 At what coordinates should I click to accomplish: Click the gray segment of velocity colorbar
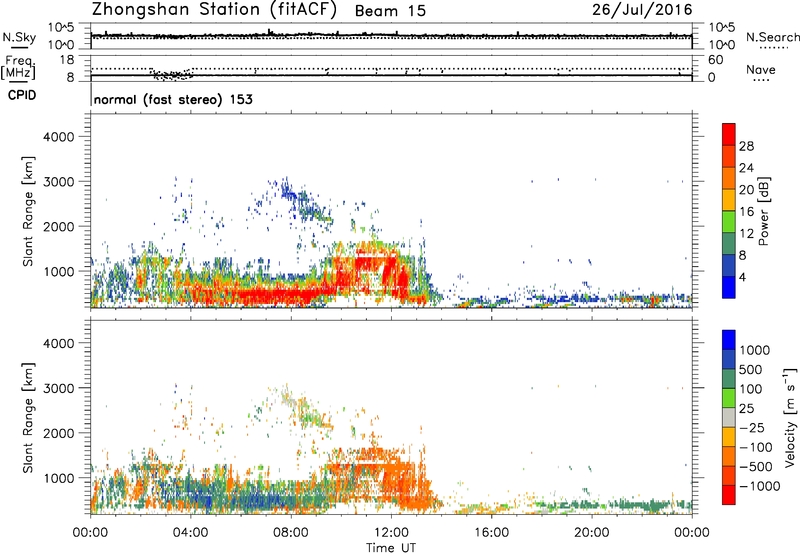pos(729,417)
